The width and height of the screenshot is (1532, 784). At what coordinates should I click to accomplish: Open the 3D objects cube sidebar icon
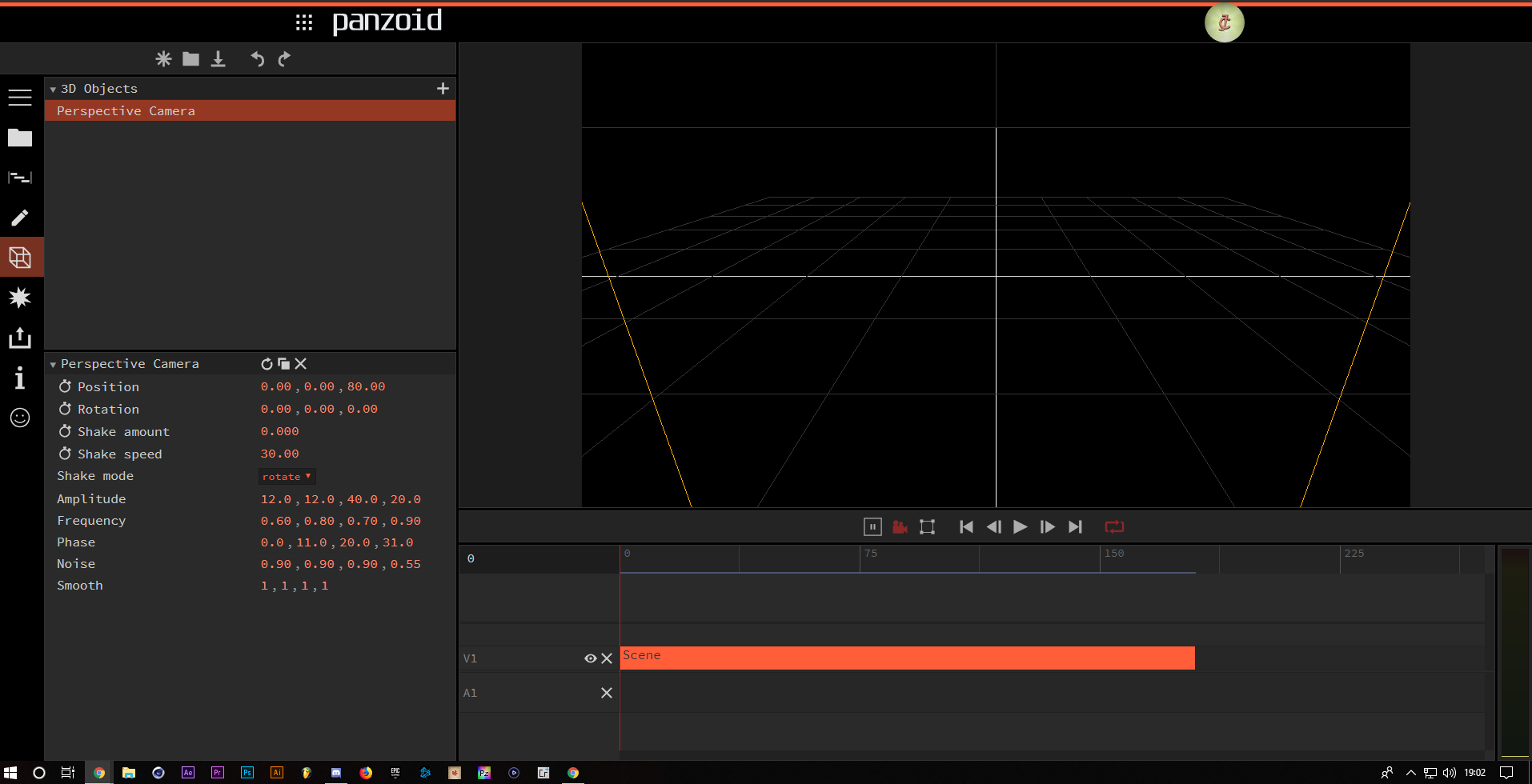point(20,258)
